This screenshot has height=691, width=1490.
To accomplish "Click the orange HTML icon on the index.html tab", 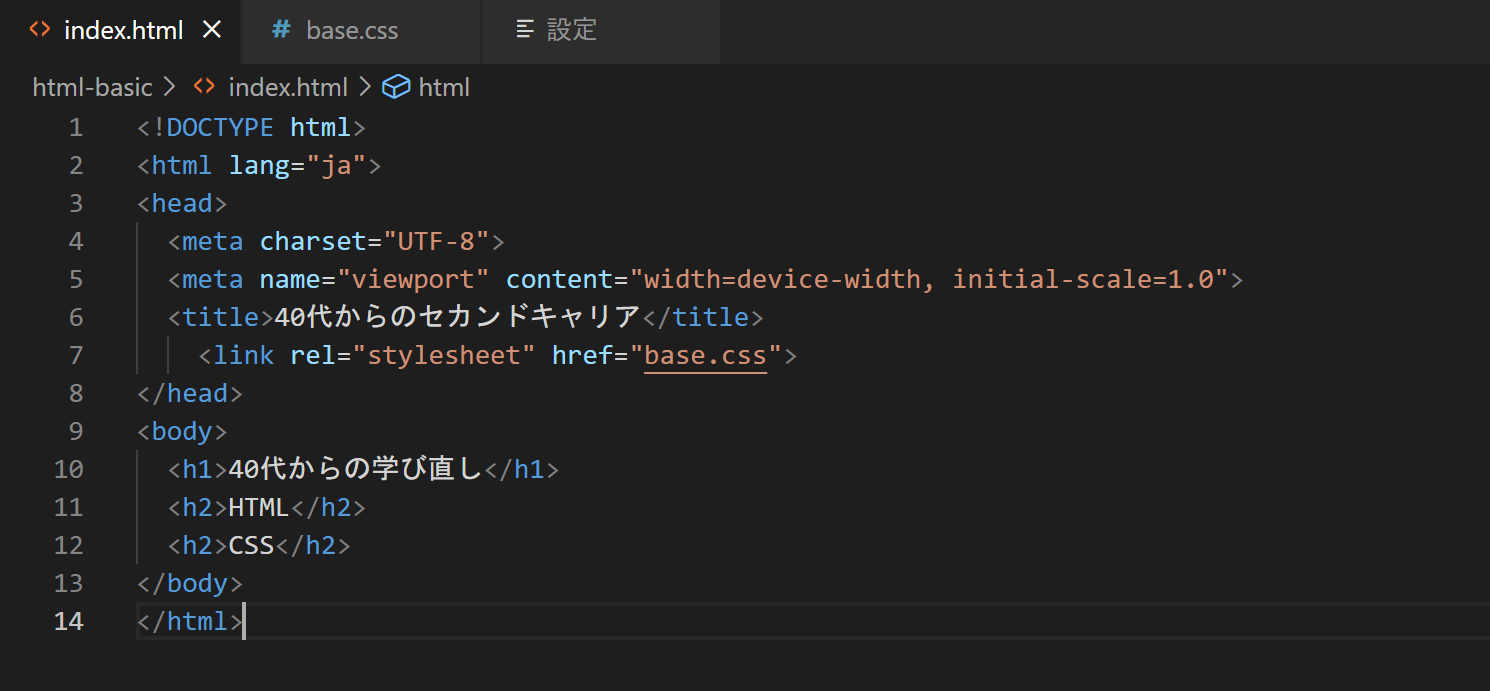I will (x=39, y=30).
